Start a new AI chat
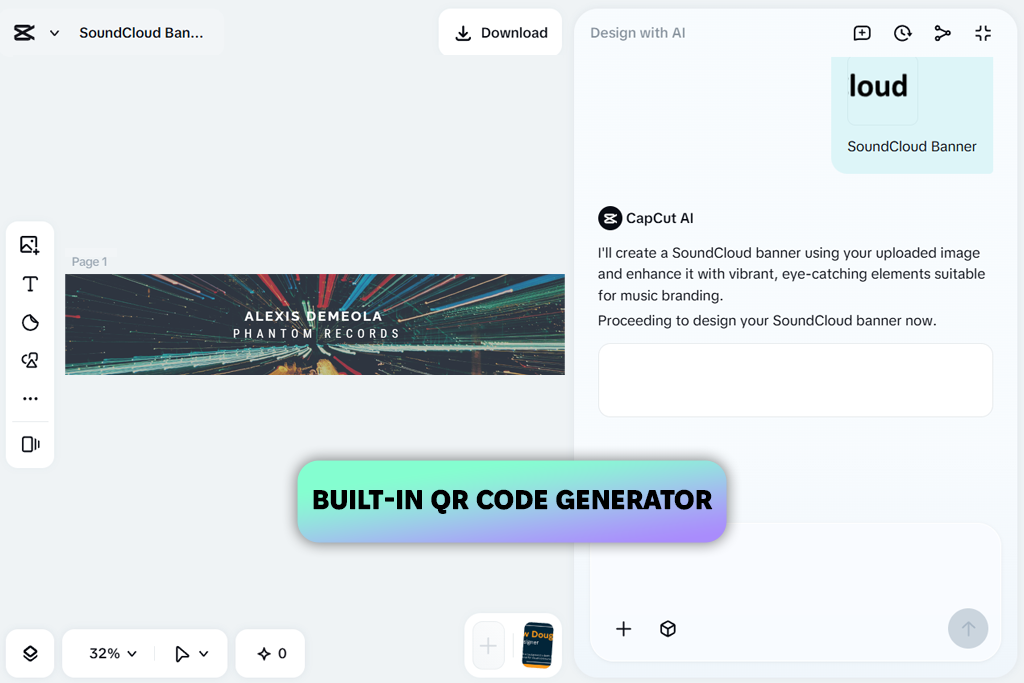 (x=862, y=33)
